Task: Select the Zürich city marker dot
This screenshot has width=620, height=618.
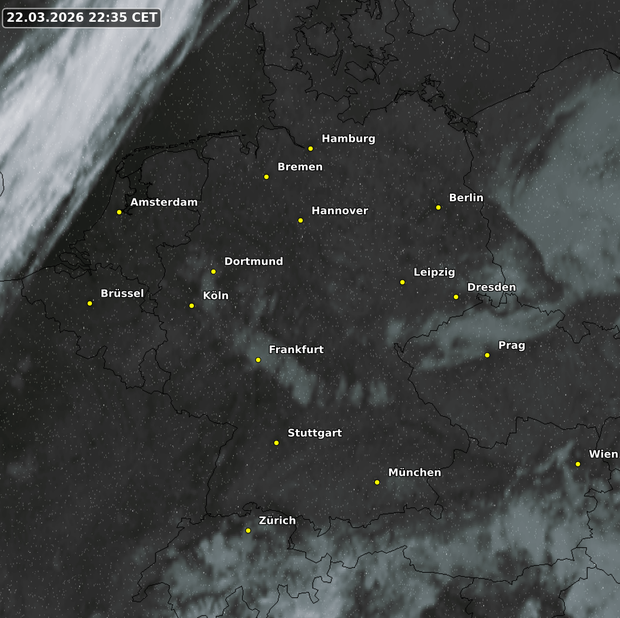Action: [x=248, y=531]
